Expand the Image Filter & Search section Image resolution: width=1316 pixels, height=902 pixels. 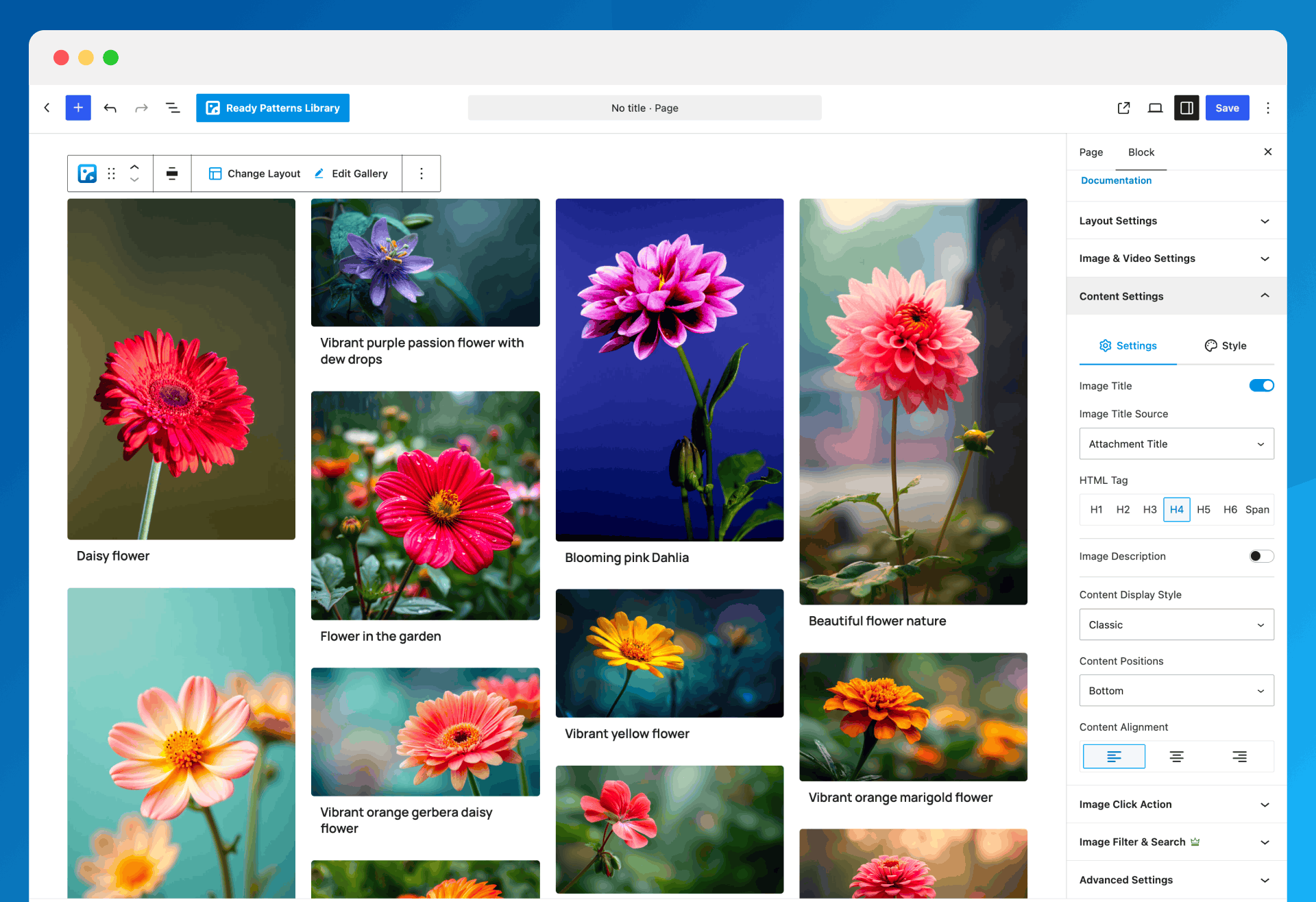[x=1176, y=842]
